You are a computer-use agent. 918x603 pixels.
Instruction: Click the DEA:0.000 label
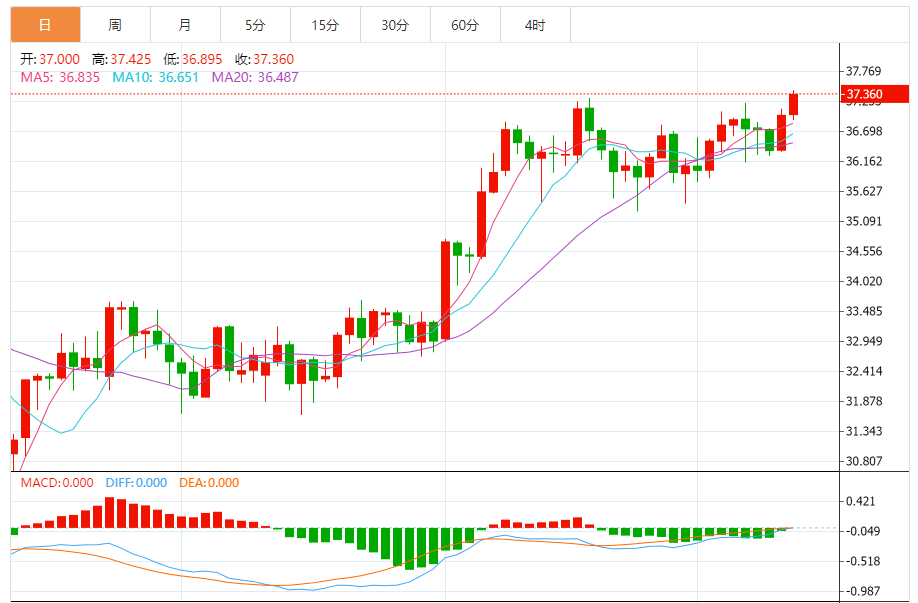(209, 483)
